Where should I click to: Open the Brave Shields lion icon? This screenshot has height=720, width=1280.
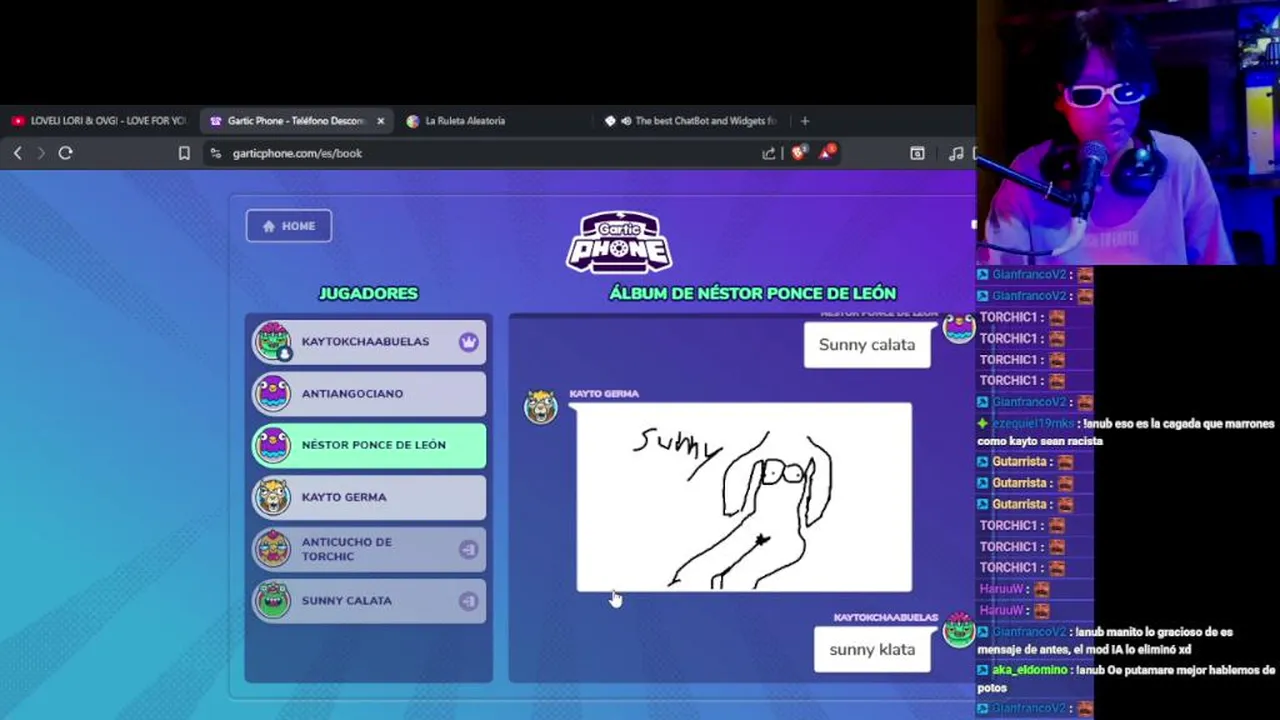click(798, 152)
